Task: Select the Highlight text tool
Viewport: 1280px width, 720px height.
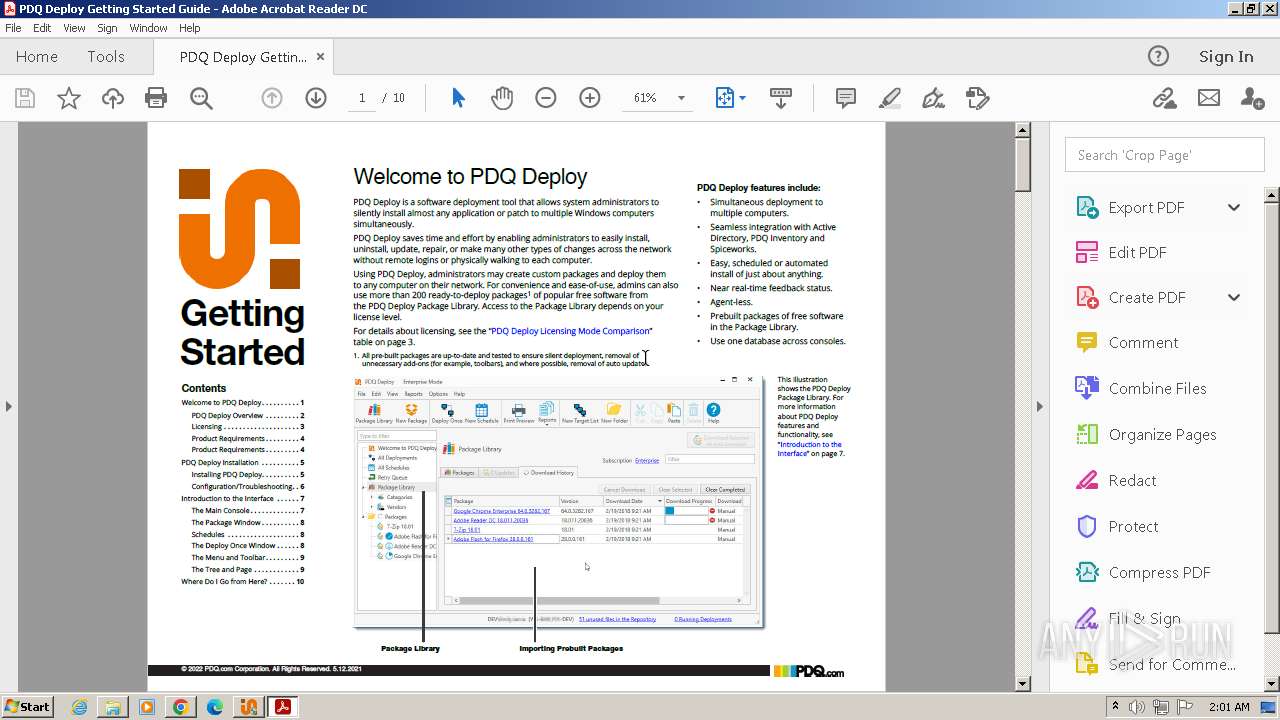Action: 889,98
